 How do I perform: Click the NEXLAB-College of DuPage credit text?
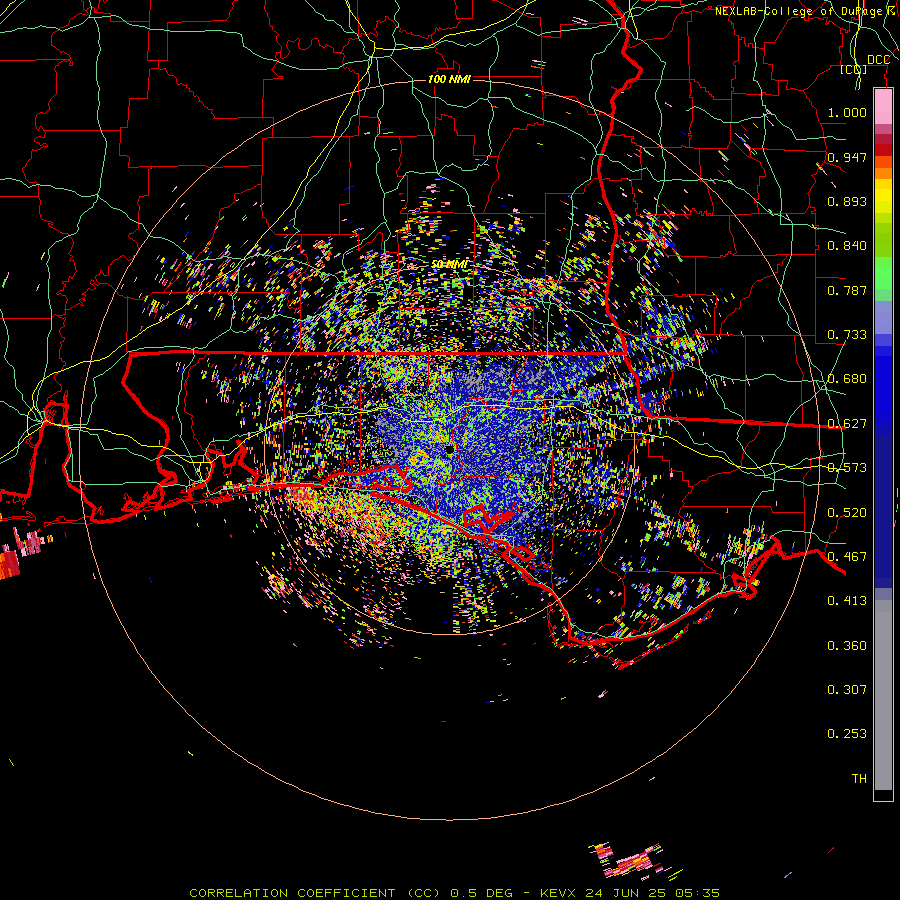[x=805, y=11]
